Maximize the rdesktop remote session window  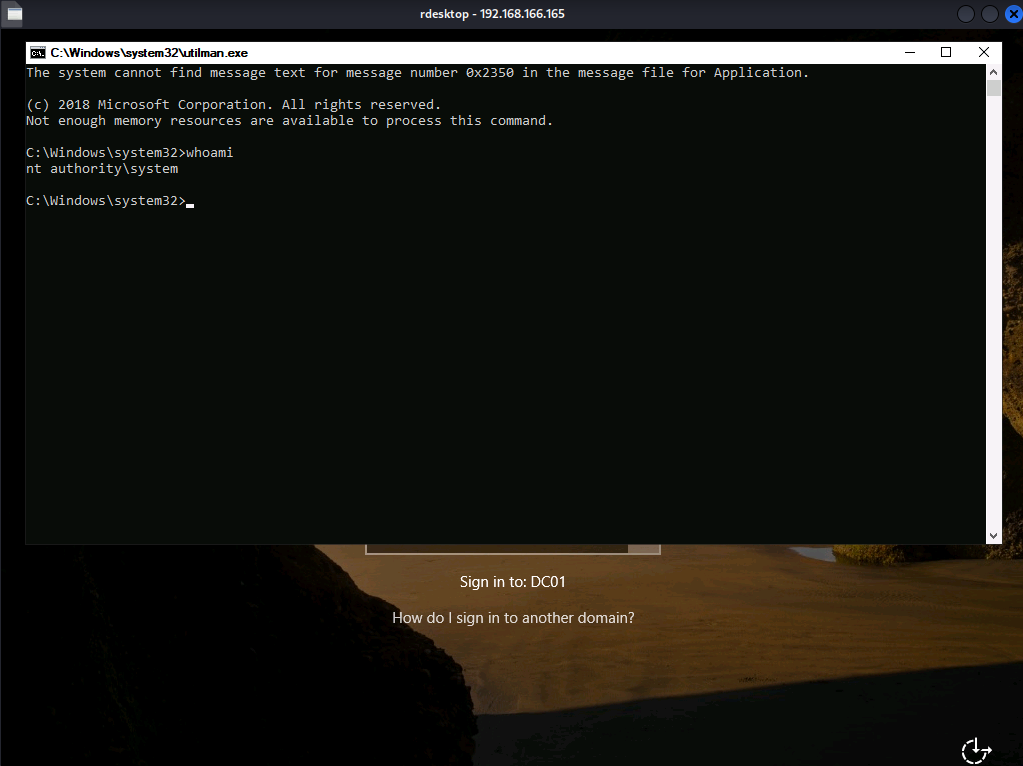989,14
